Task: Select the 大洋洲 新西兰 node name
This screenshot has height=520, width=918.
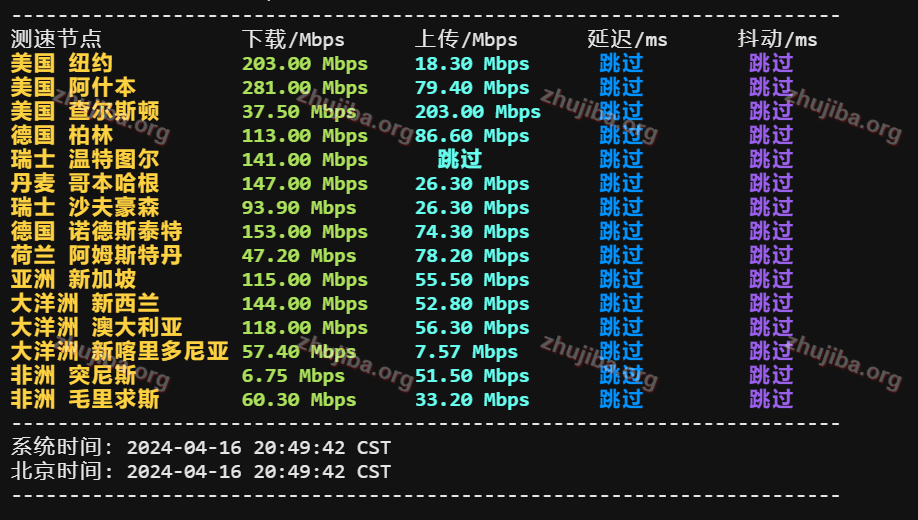Action: tap(85, 303)
